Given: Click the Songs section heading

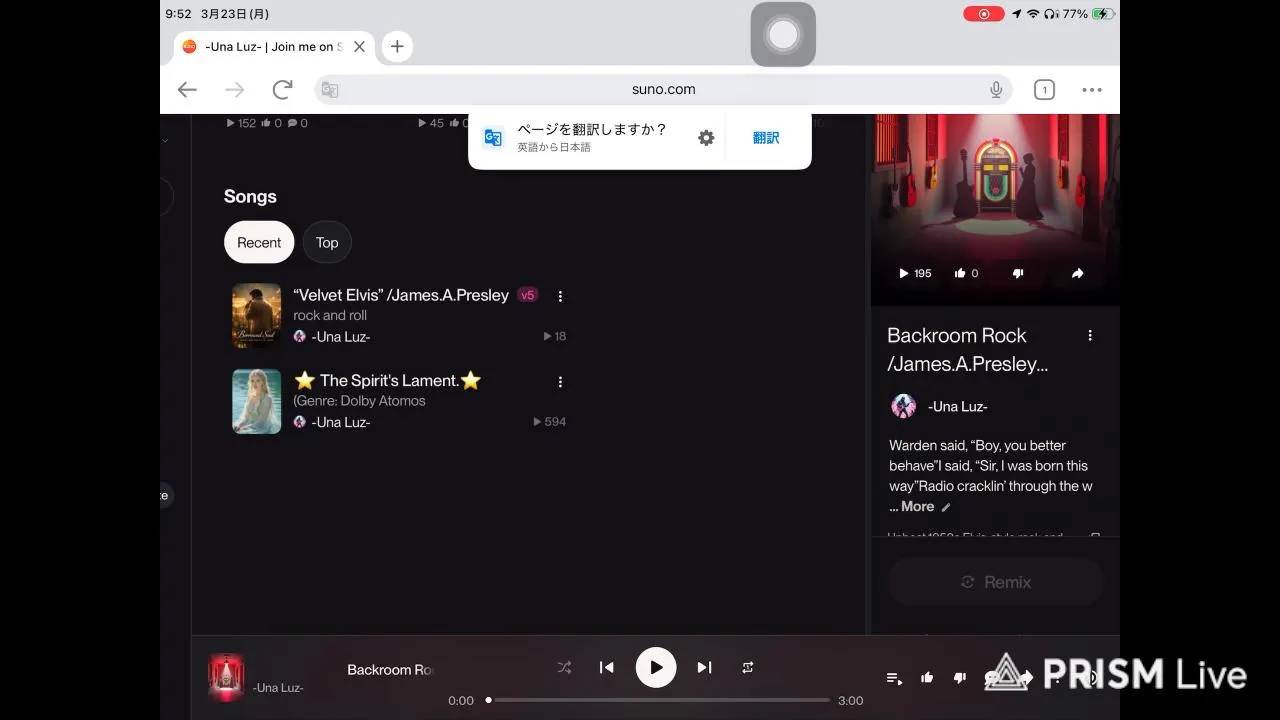Looking at the screenshot, I should click(250, 196).
